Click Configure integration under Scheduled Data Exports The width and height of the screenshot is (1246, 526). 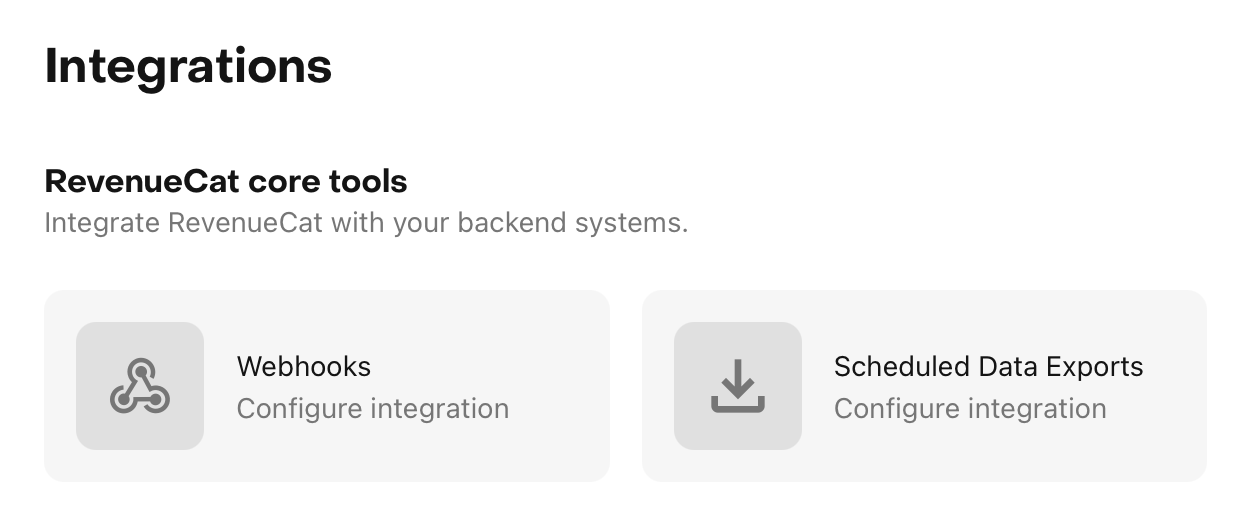pos(970,409)
